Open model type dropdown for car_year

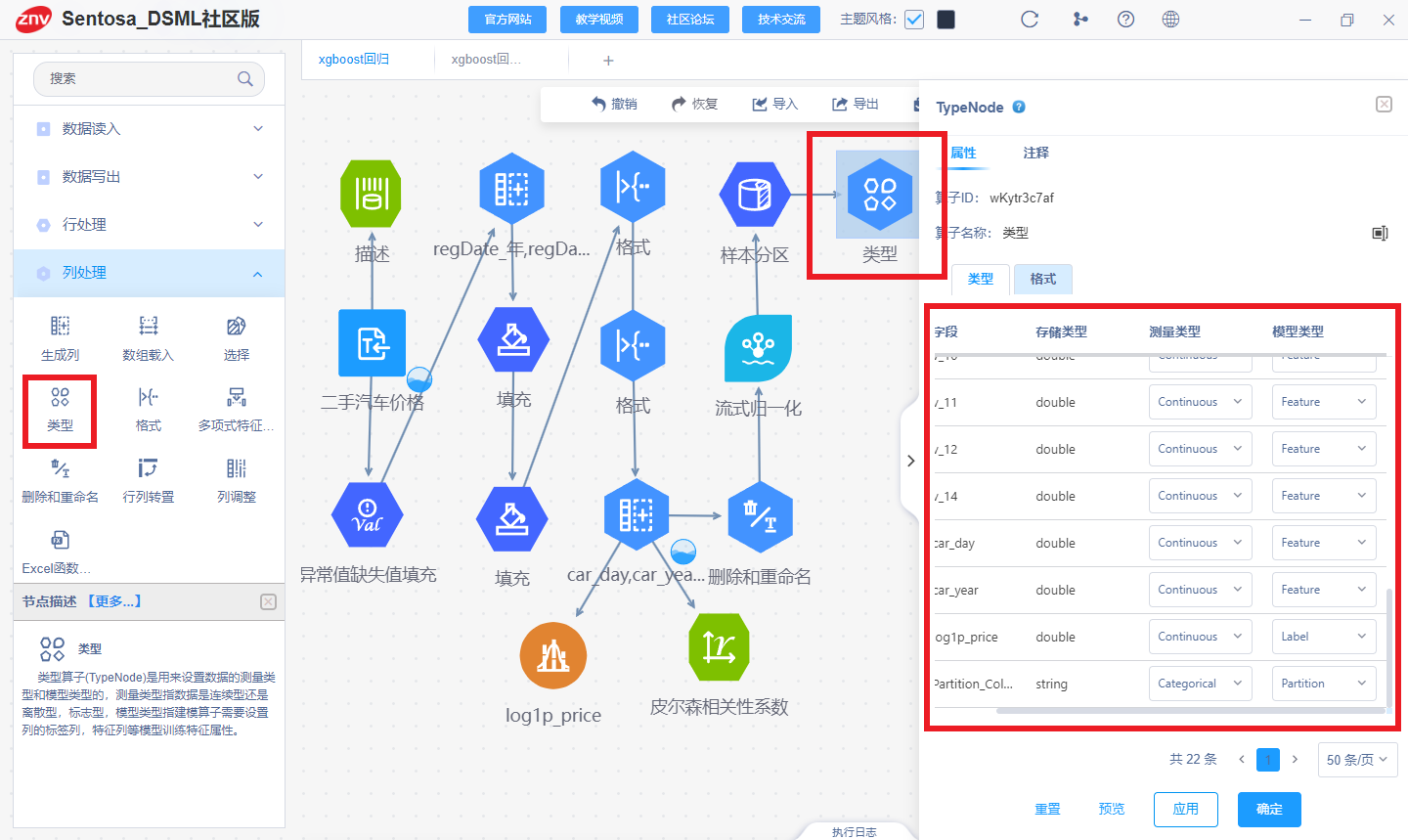(1324, 590)
